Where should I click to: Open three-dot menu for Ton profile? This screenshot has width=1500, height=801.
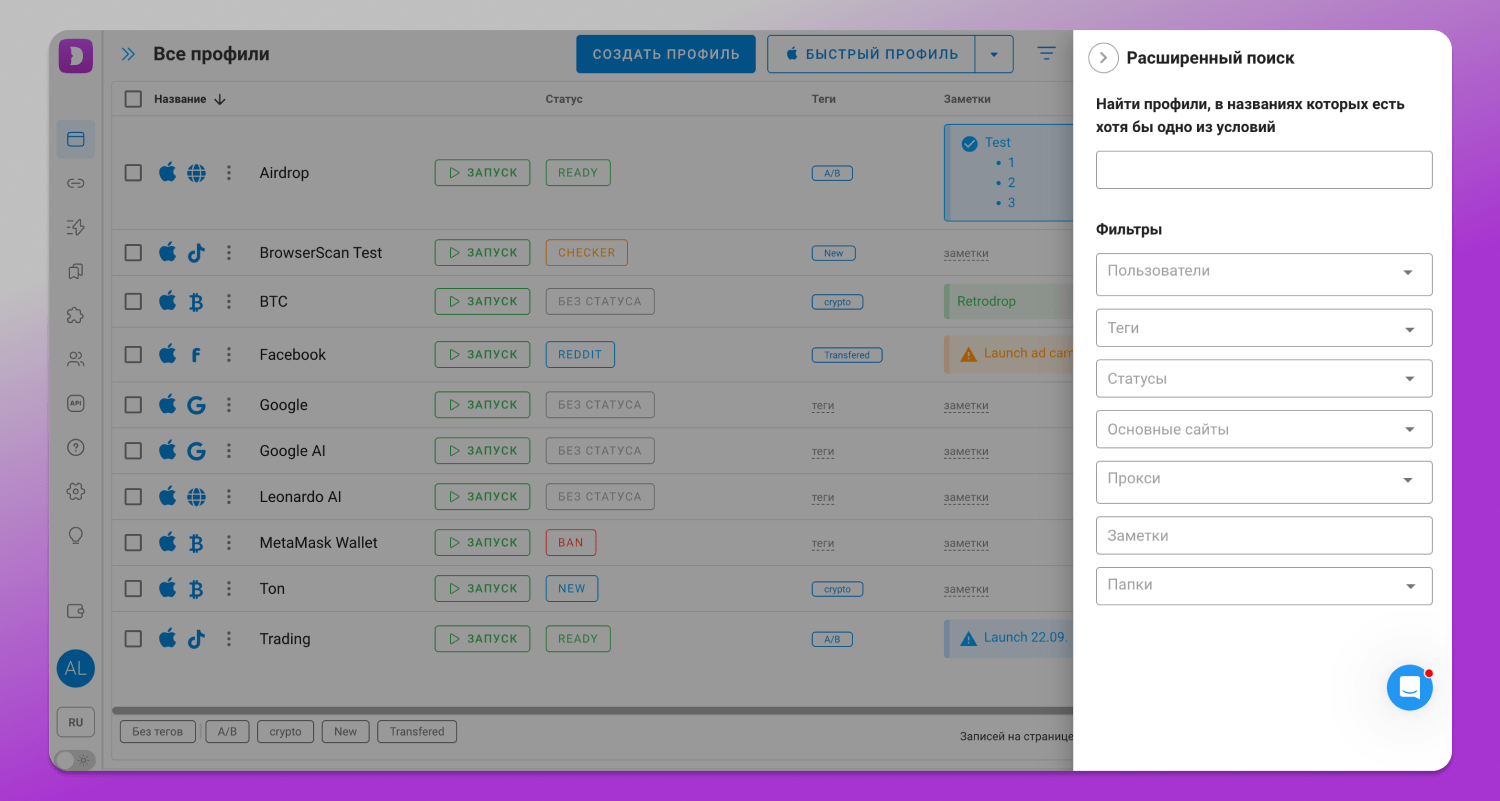[229, 589]
